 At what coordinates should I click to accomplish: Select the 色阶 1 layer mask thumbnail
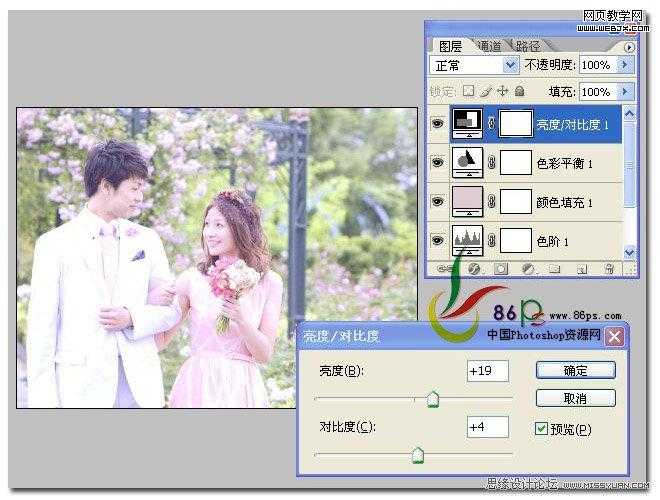click(516, 240)
